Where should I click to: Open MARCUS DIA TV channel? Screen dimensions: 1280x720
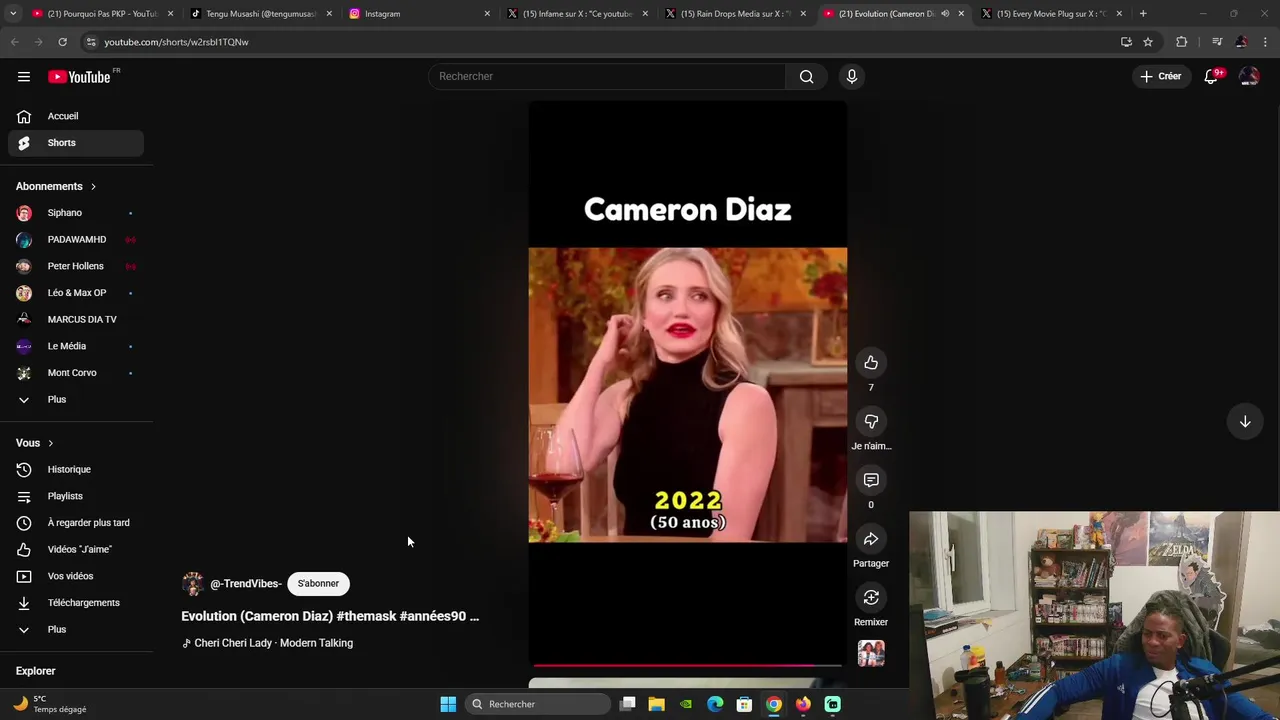(x=76, y=320)
